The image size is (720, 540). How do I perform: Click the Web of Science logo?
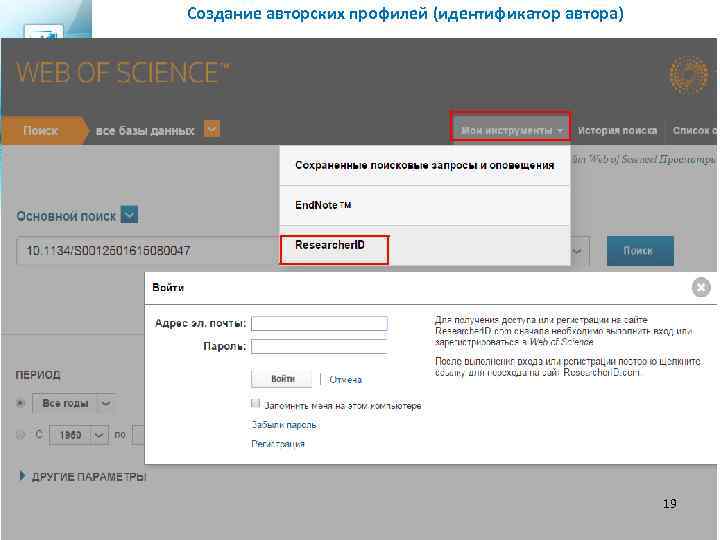pyautogui.click(x=123, y=73)
